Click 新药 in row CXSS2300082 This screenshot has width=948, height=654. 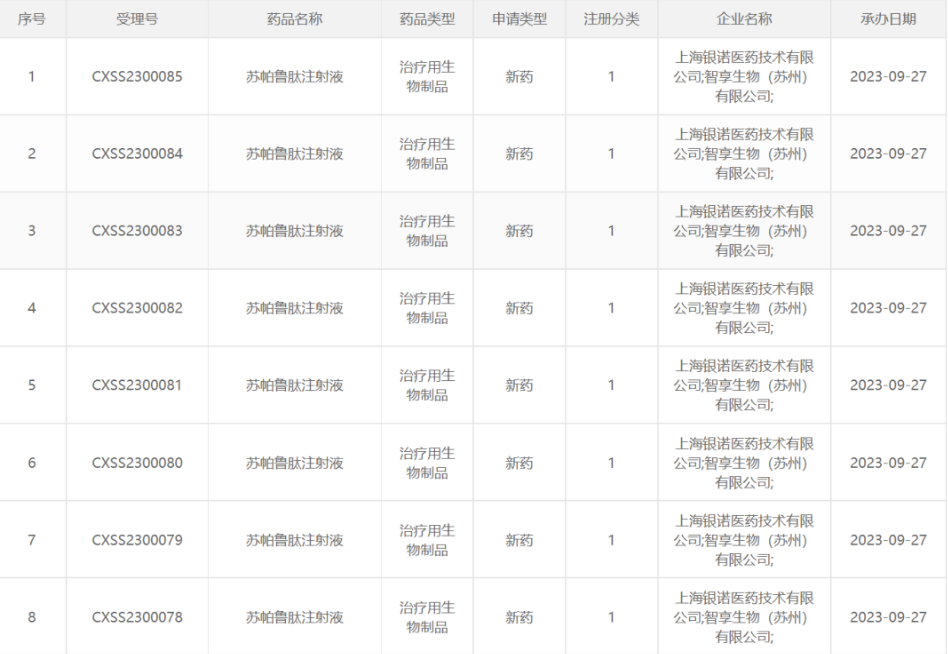[x=519, y=308]
